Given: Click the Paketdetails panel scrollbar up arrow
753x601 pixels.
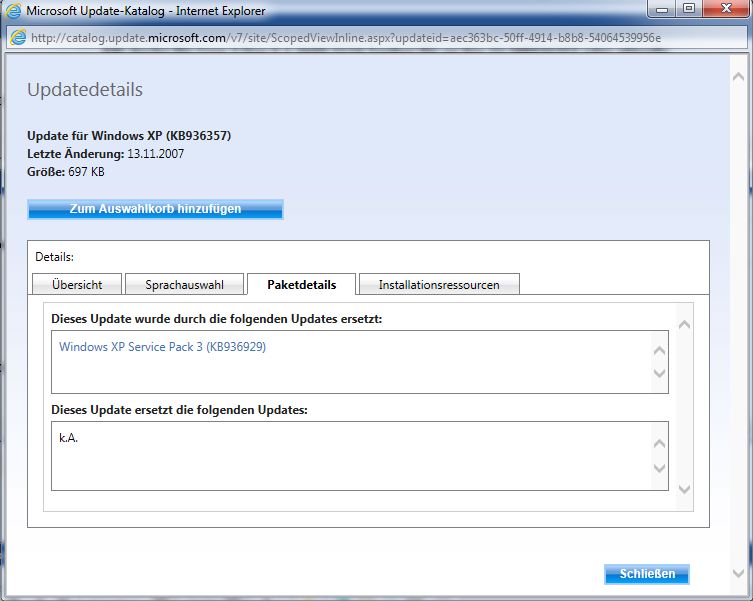Looking at the screenshot, I should [684, 325].
